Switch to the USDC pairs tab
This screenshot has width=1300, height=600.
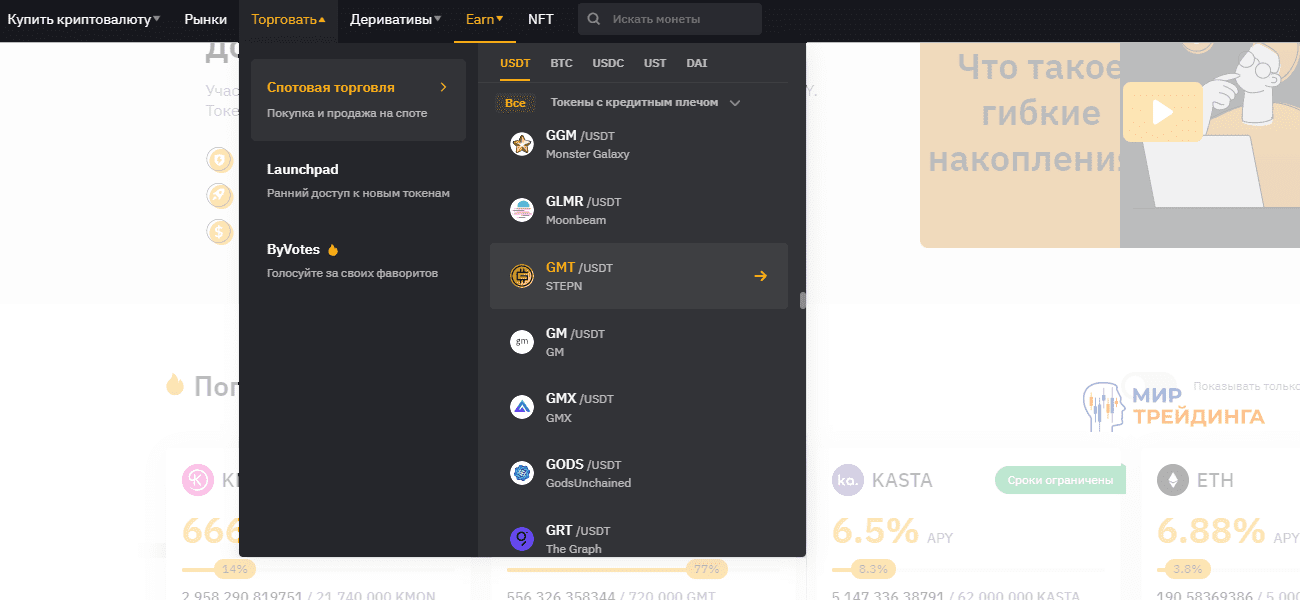pyautogui.click(x=608, y=63)
